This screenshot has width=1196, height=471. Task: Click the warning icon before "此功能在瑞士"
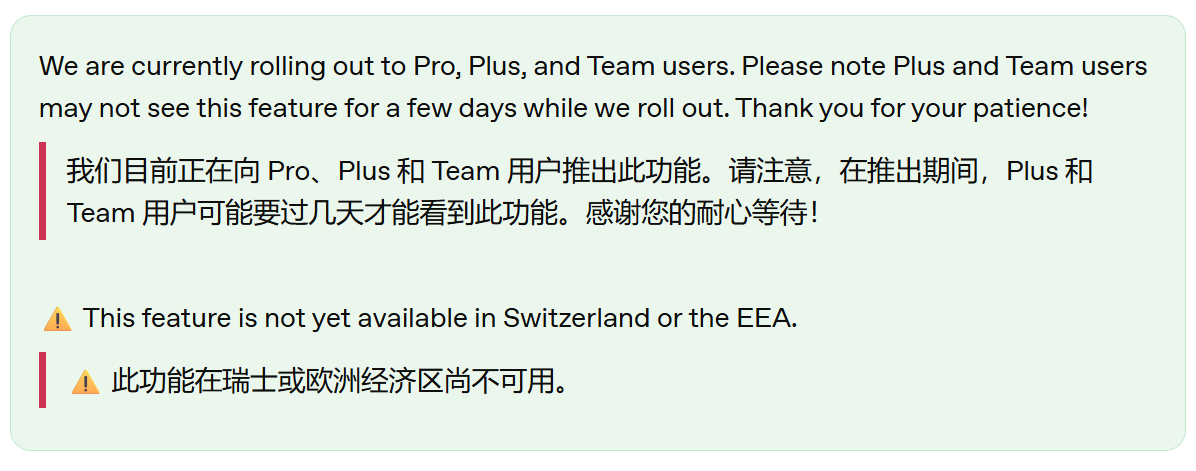[x=85, y=382]
